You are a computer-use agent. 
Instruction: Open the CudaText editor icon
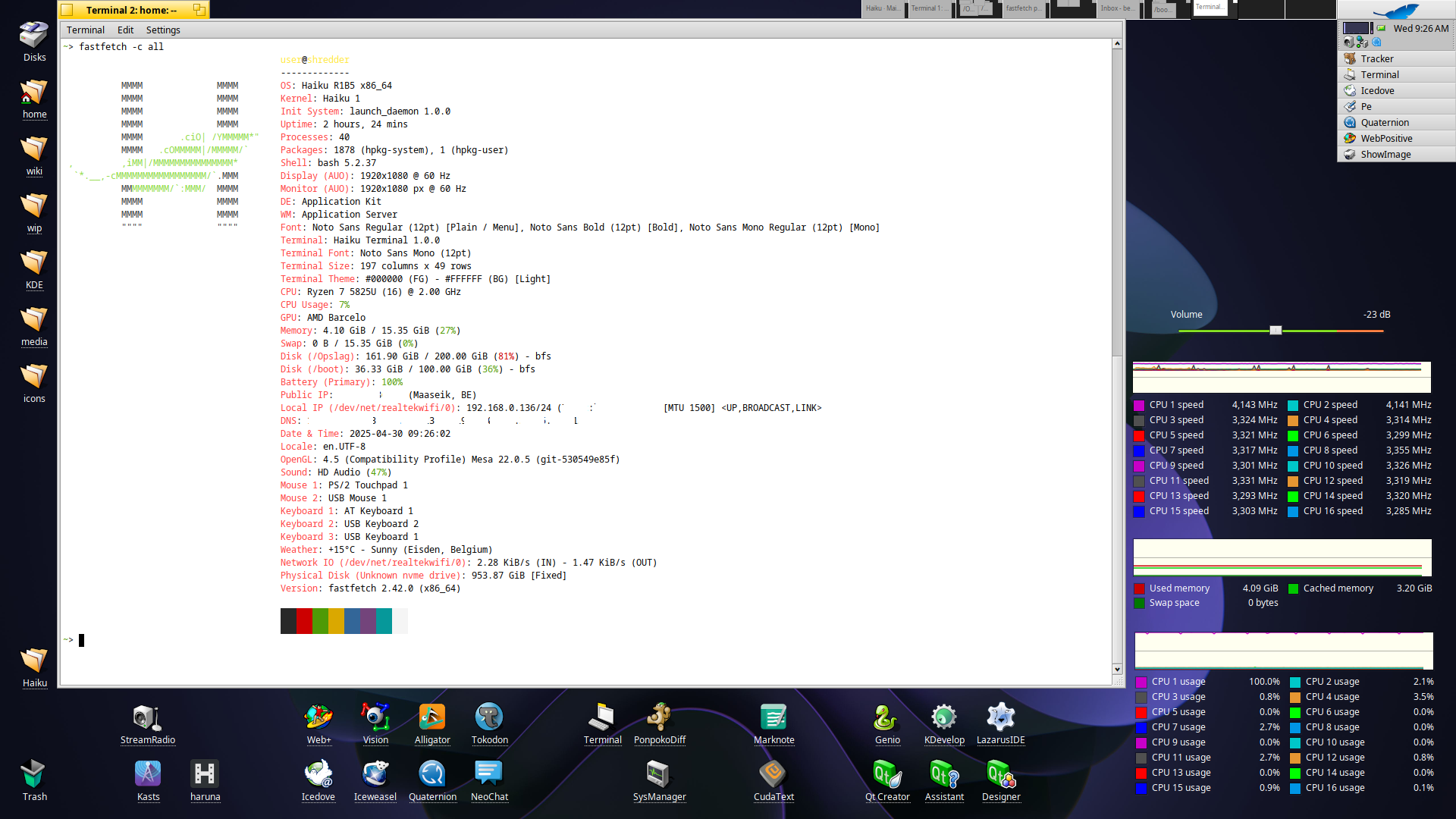773,775
